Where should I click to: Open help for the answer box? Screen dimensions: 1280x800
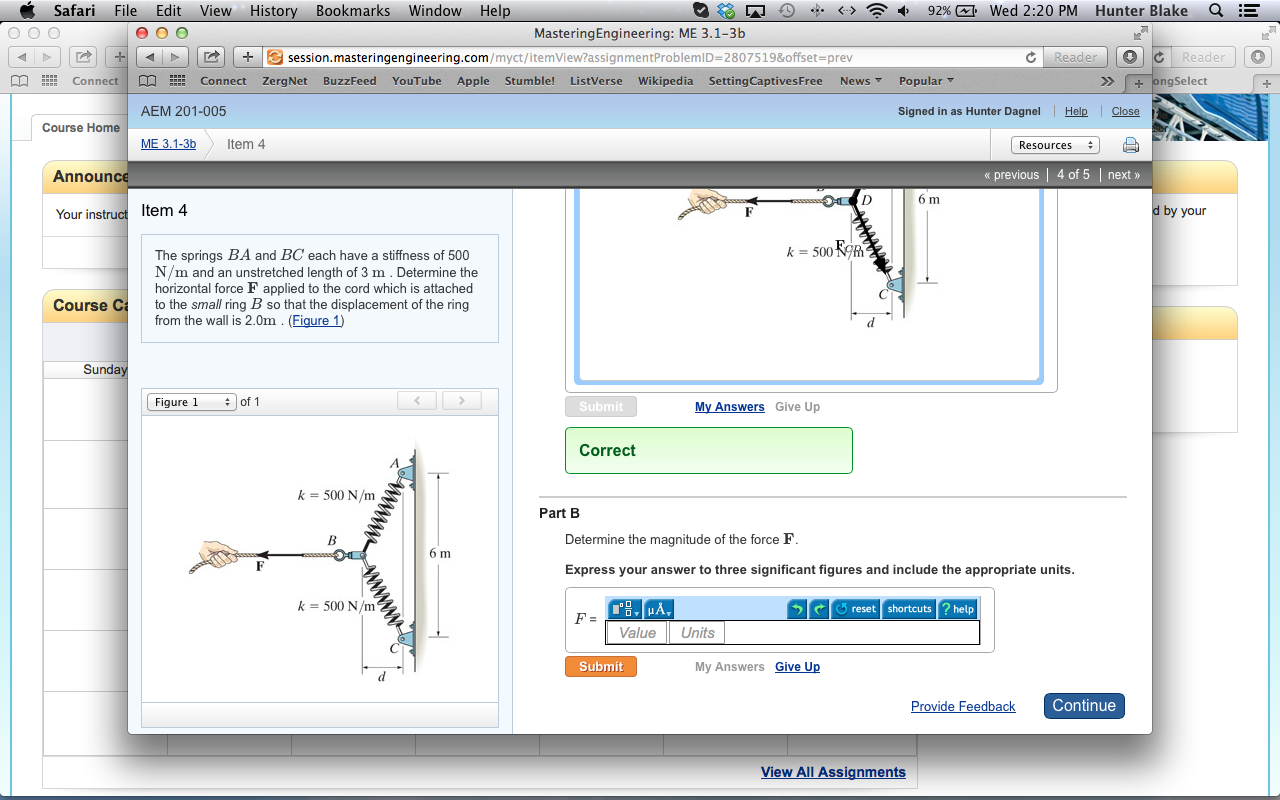[957, 609]
